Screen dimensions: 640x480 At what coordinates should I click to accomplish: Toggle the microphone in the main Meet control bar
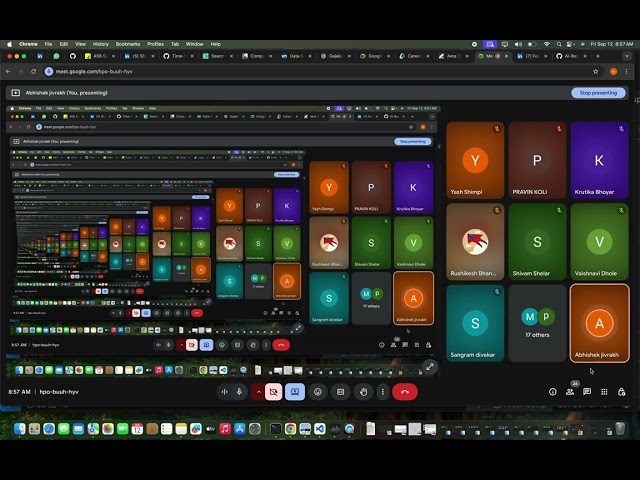pos(239,392)
